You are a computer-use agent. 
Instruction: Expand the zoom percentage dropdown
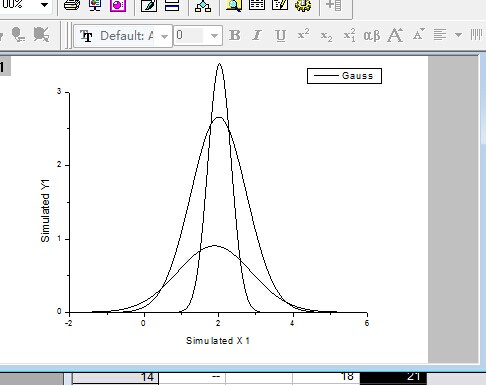[44, 5]
